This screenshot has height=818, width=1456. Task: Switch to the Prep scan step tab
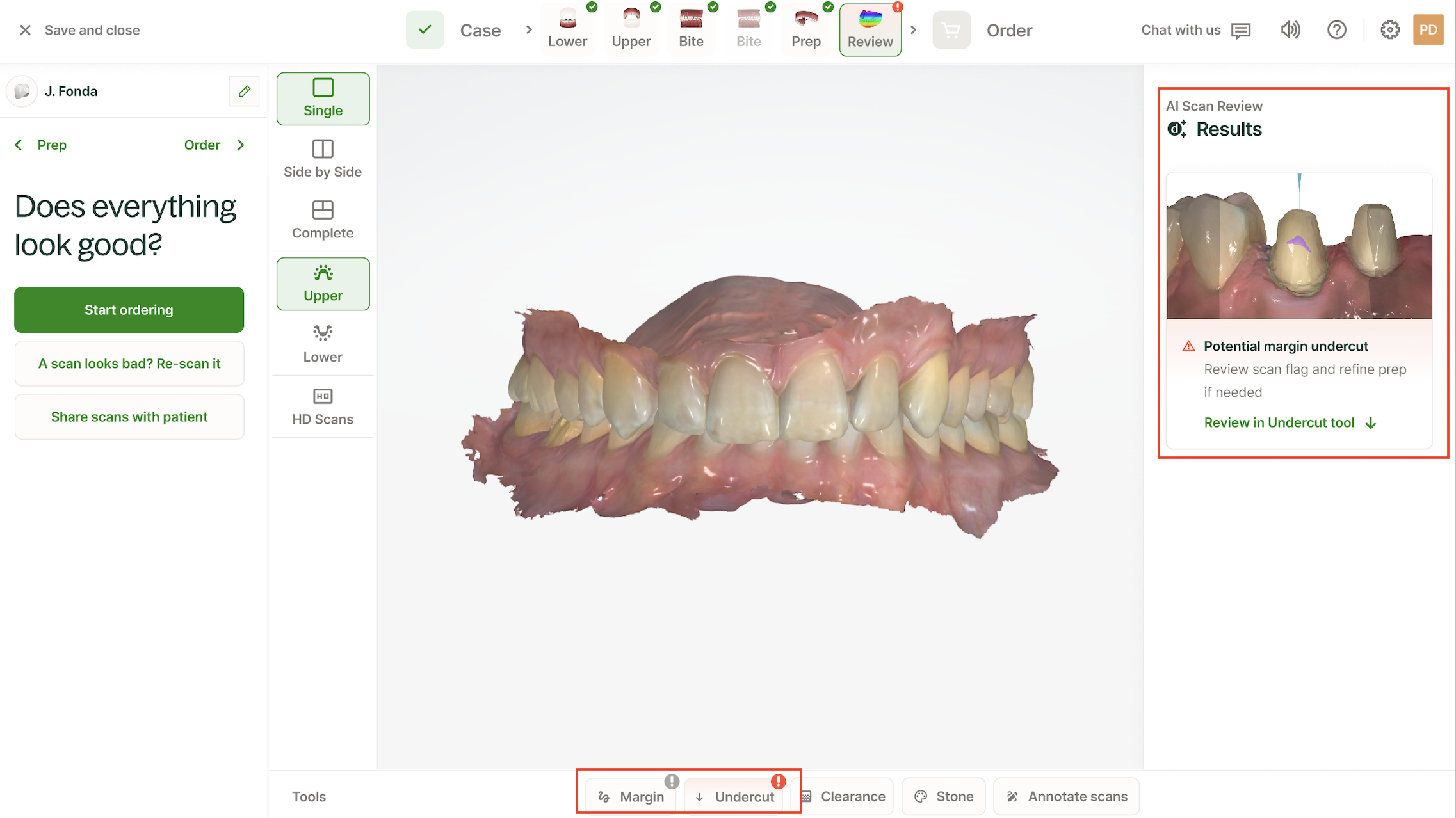805,30
